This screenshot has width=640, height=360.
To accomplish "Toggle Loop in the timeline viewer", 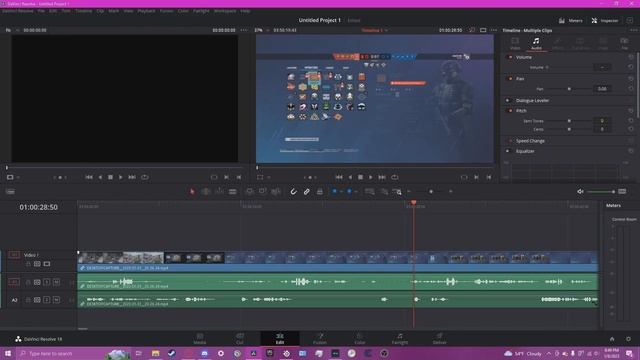I will (x=394, y=177).
